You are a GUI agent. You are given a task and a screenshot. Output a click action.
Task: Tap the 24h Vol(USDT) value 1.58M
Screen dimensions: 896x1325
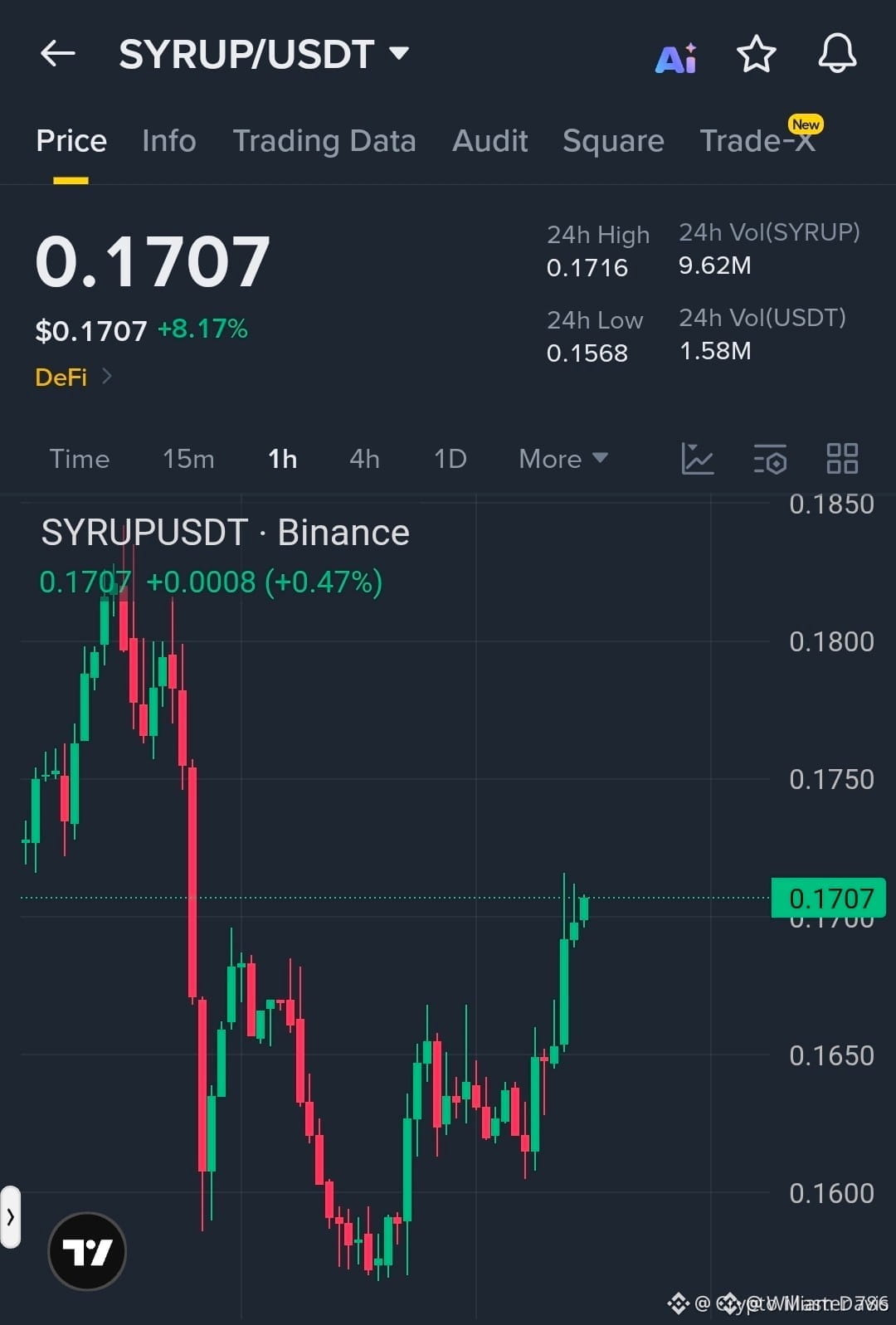tap(715, 351)
